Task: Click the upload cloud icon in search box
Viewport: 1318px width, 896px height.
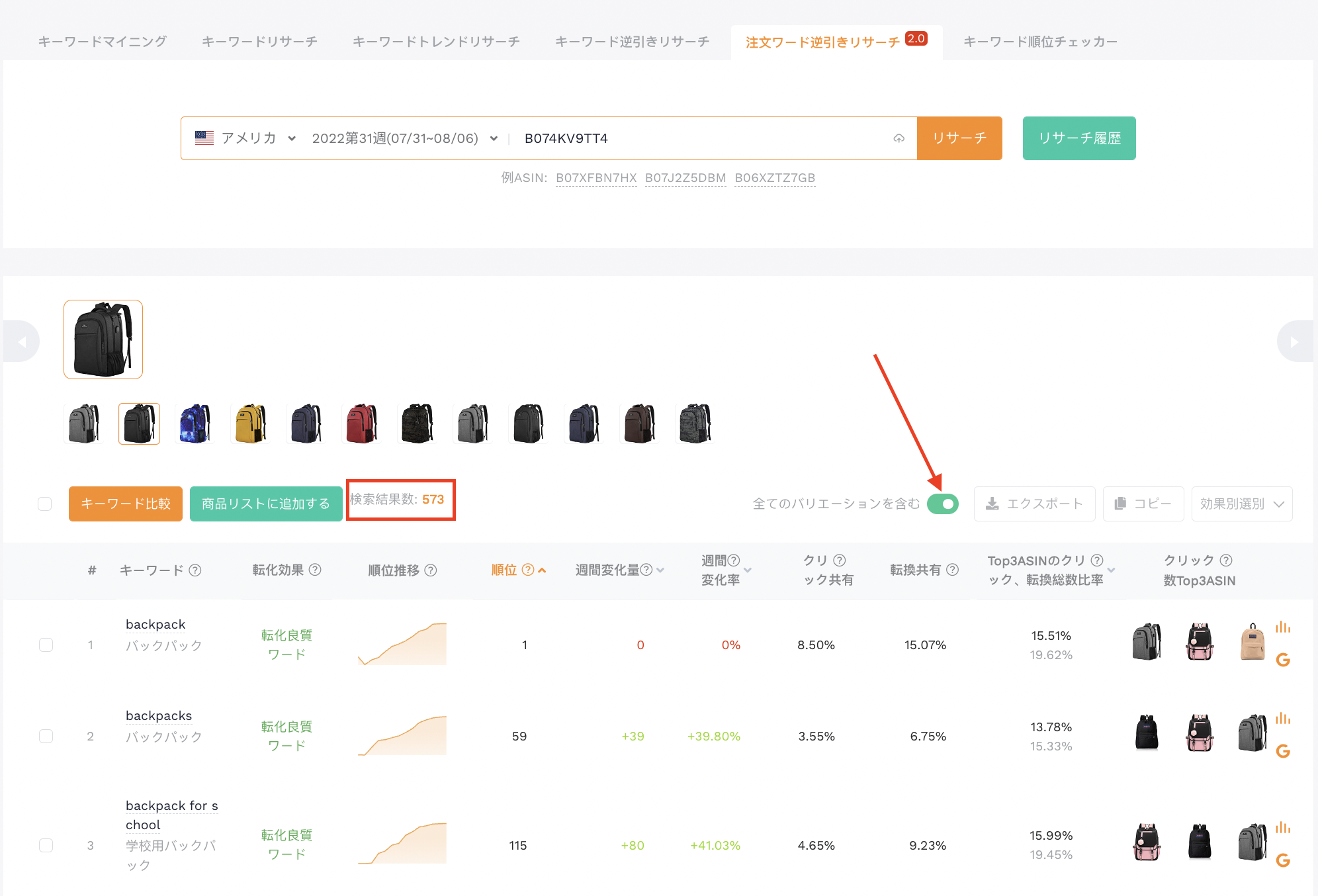Action: pos(899,138)
